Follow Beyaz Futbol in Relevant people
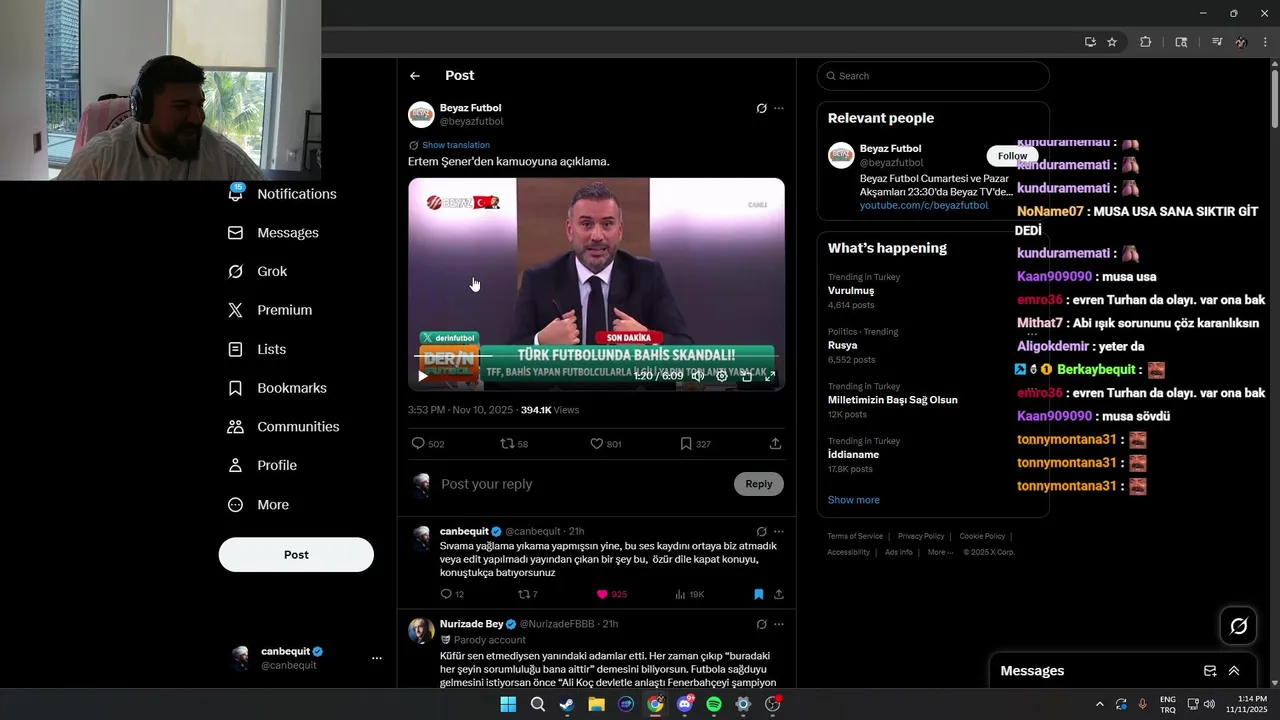 coord(1012,156)
